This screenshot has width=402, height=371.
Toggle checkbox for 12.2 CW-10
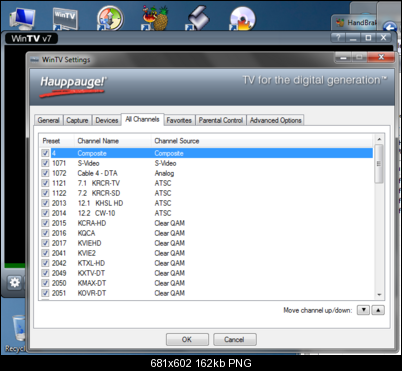click(x=45, y=213)
